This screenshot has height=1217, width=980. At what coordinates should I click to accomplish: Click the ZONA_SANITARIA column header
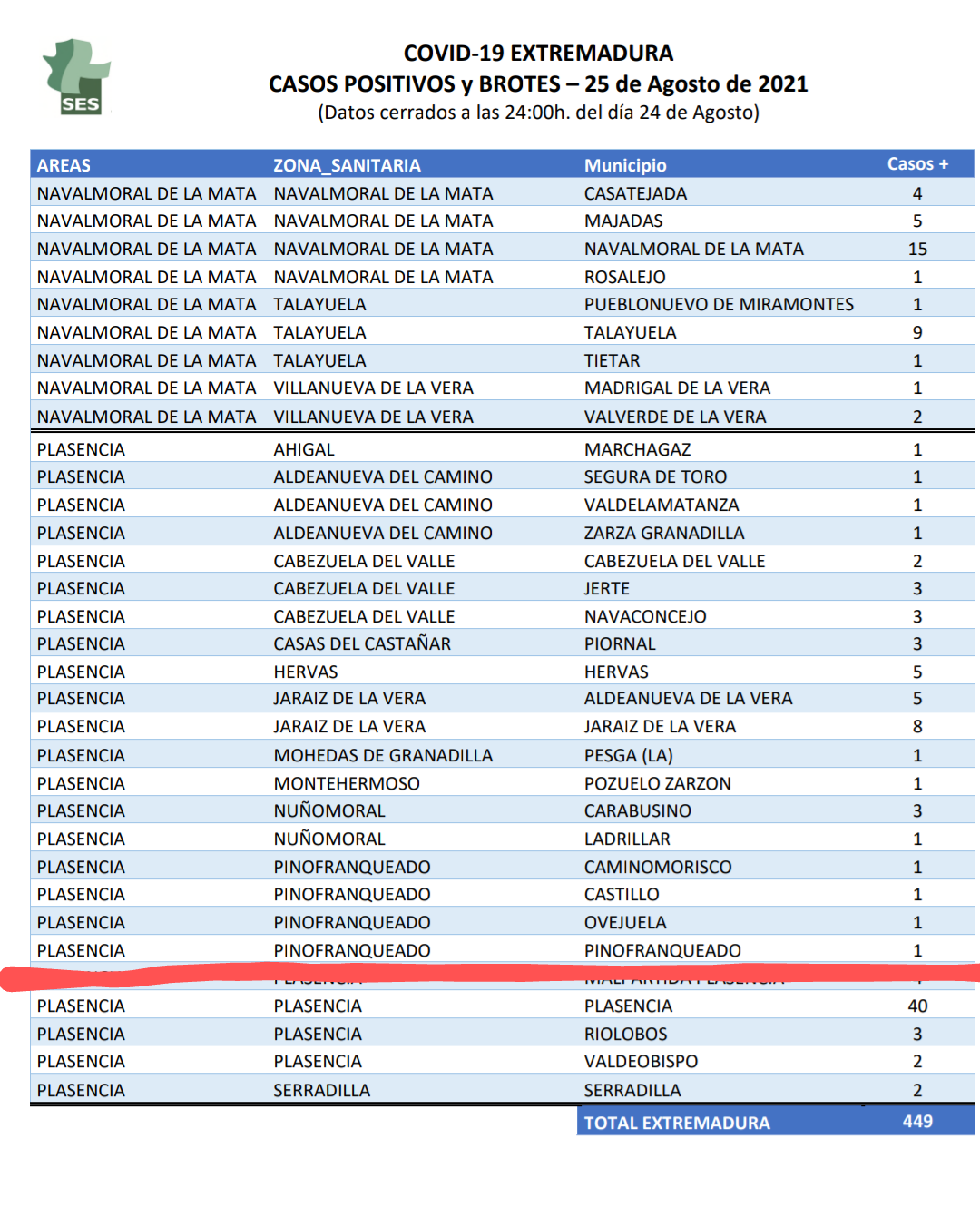pos(347,165)
